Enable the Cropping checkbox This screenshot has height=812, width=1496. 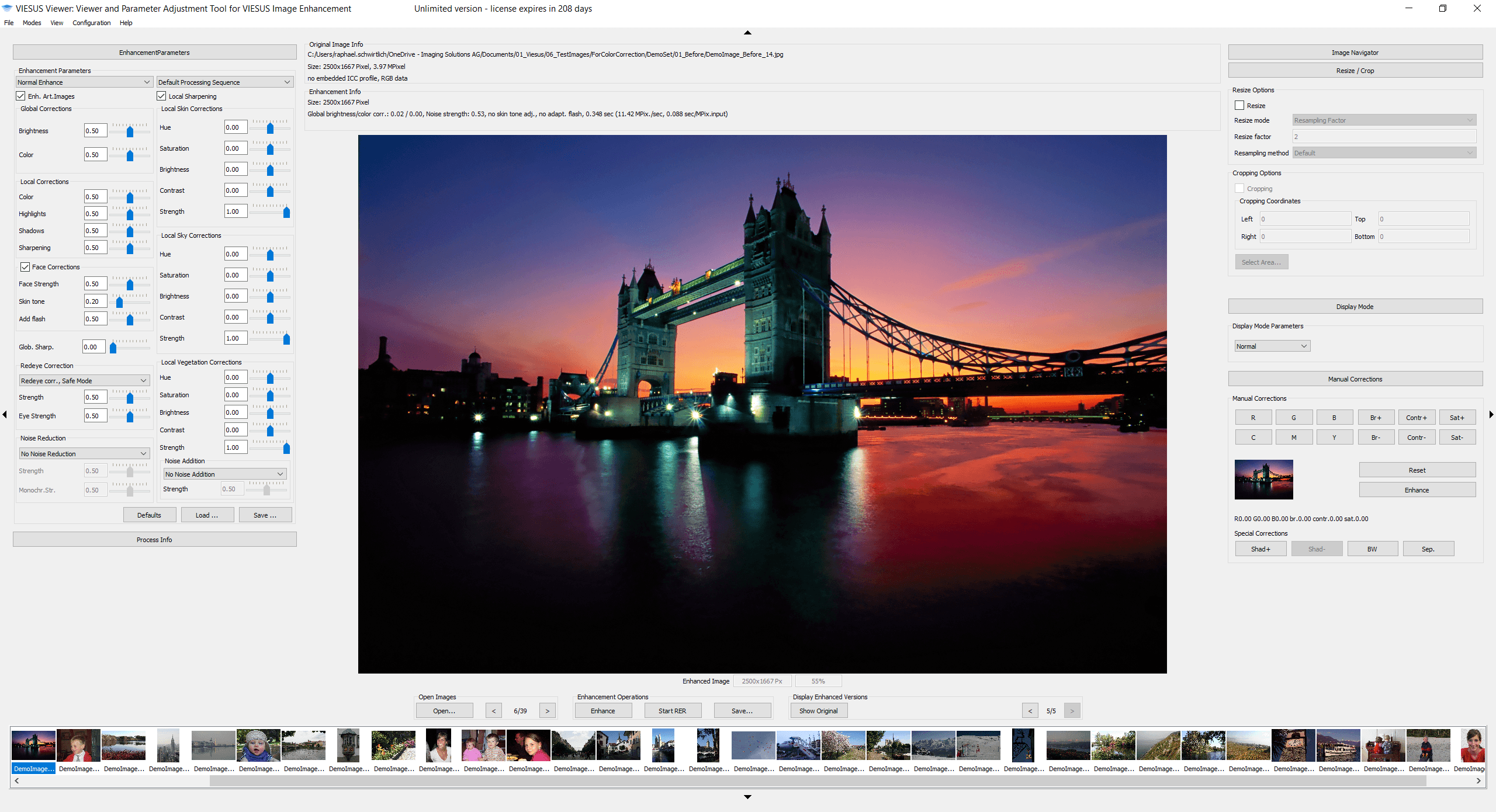tap(1239, 188)
